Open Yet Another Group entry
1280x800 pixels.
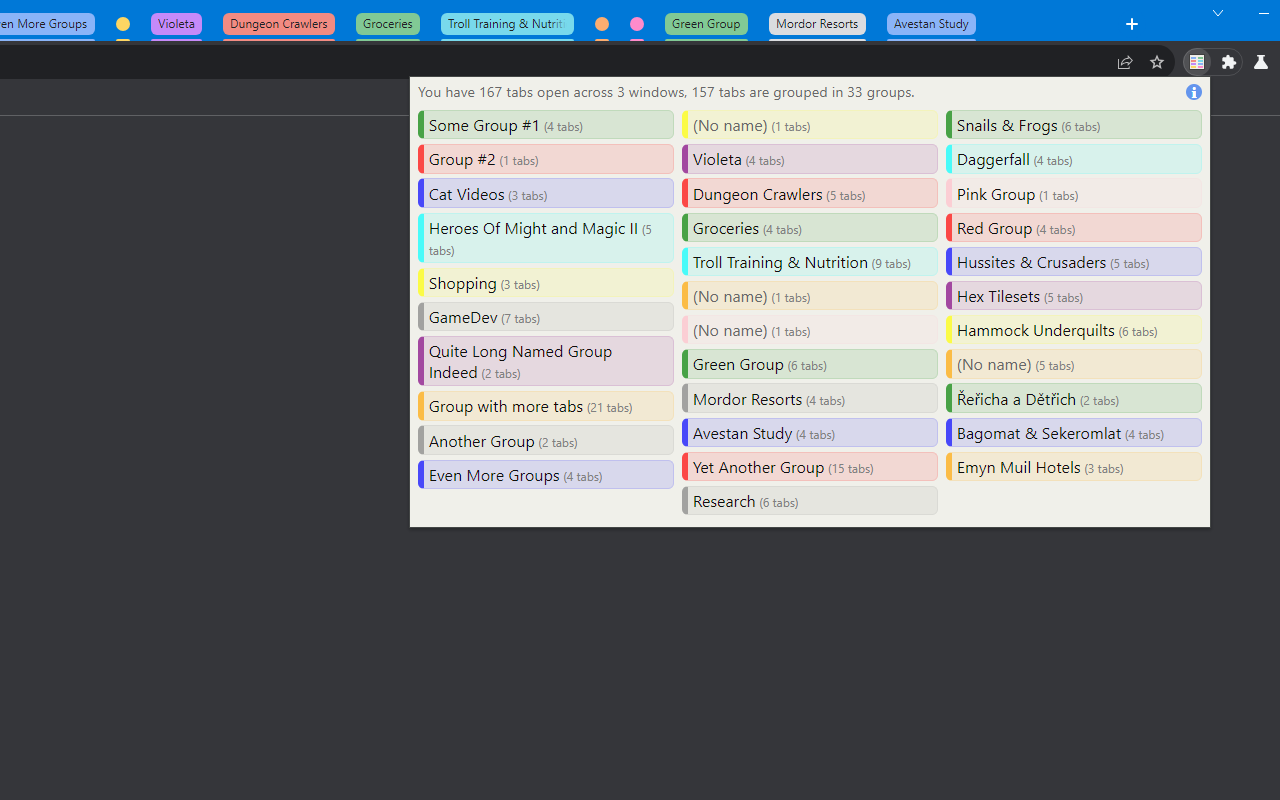(810, 467)
